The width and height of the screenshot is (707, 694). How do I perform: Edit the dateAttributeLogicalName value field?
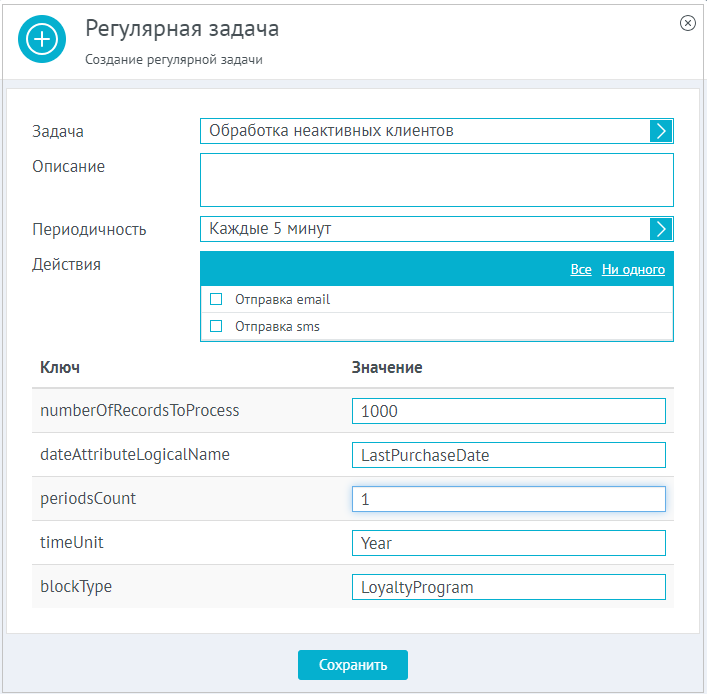pyautogui.click(x=509, y=455)
